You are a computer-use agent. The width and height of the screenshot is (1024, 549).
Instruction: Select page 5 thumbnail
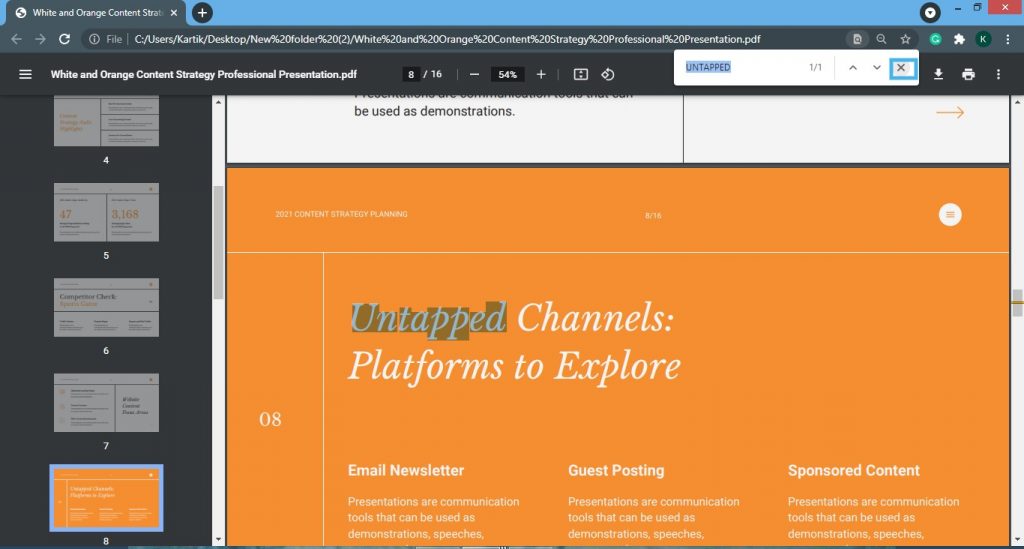106,212
